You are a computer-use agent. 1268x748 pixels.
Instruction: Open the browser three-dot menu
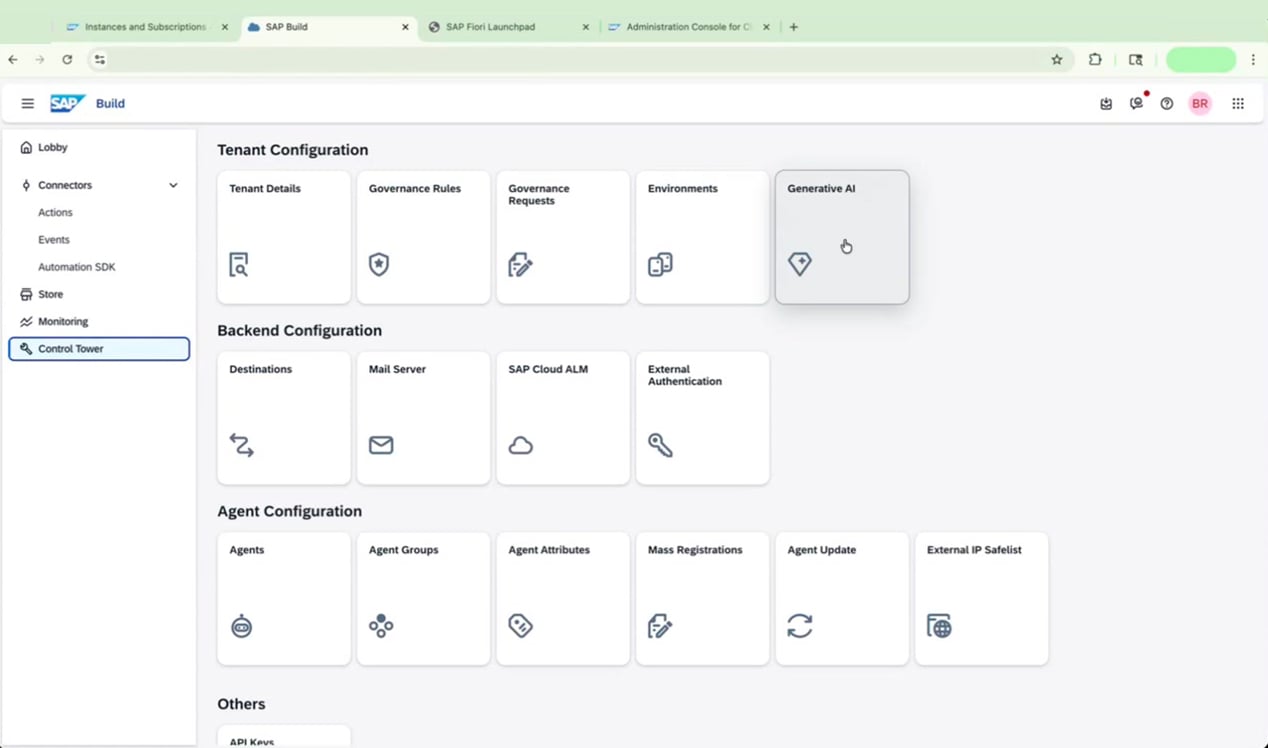point(1253,60)
